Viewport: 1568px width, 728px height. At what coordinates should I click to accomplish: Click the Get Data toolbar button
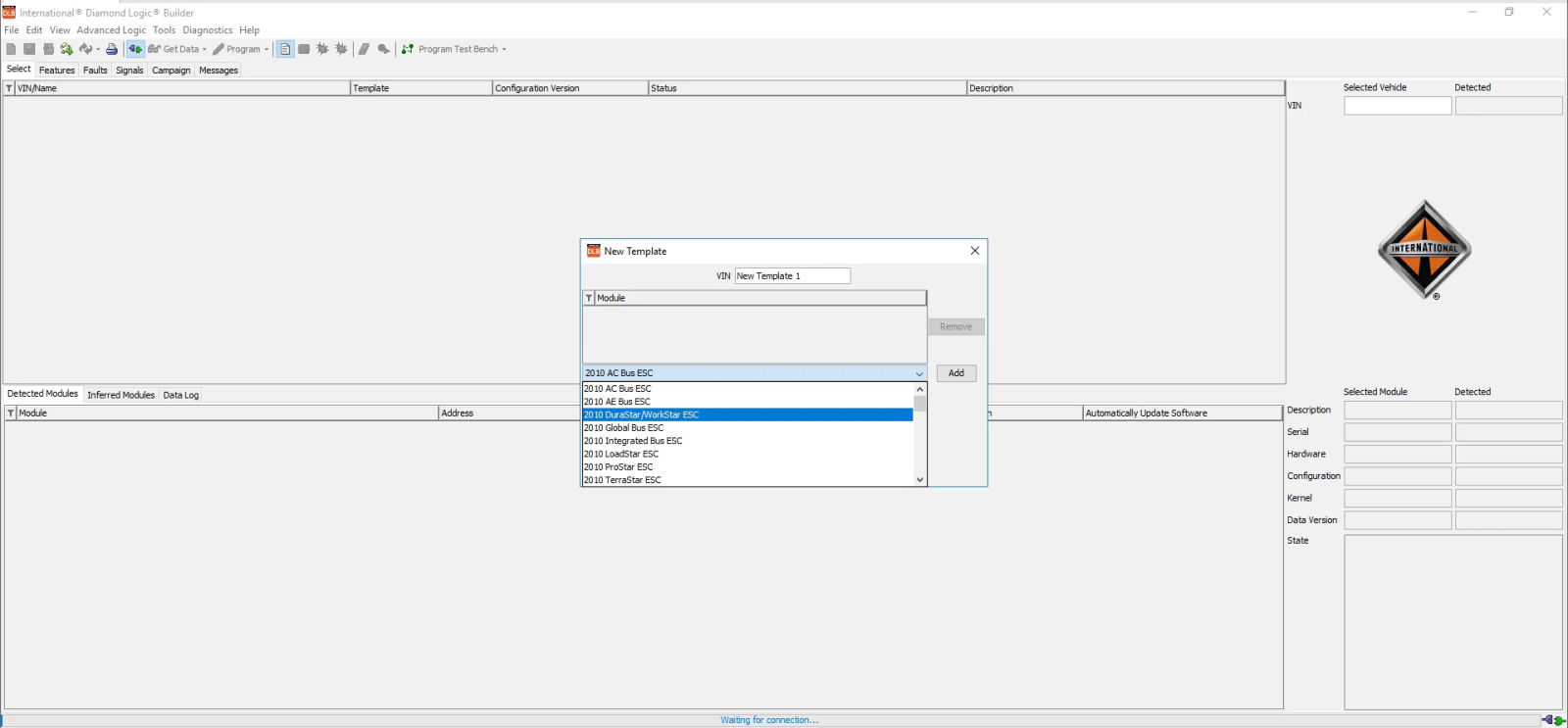point(173,49)
